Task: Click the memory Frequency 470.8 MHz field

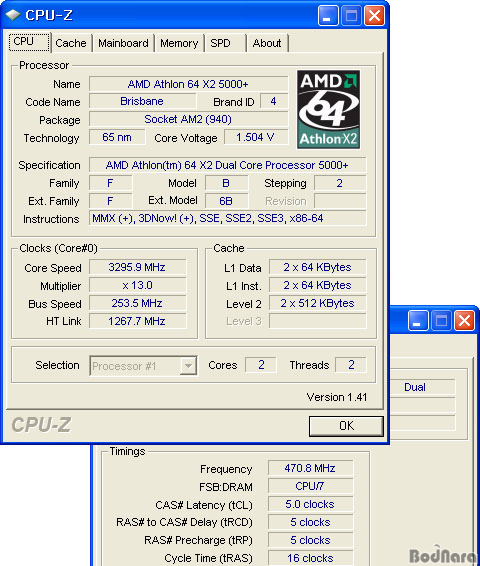Action: point(310,468)
